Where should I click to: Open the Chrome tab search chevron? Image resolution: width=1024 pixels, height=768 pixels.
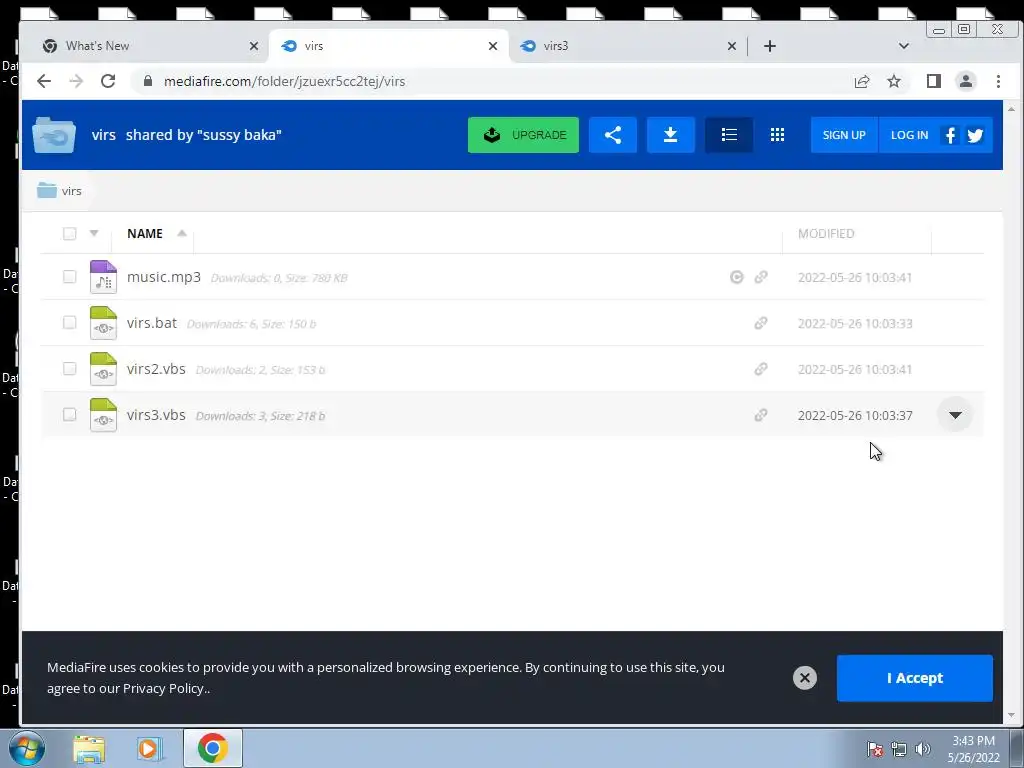[904, 46]
